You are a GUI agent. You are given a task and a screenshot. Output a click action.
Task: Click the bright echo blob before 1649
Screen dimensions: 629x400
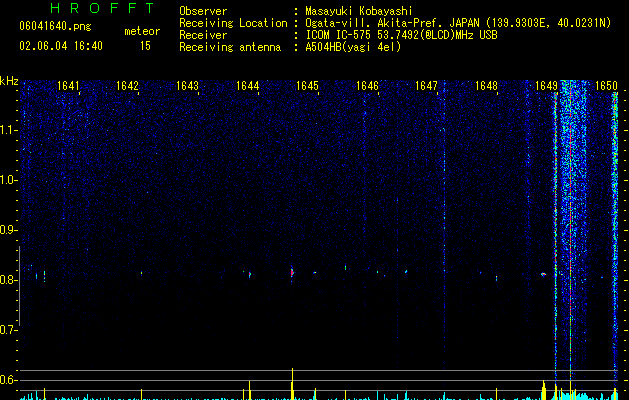pos(544,274)
